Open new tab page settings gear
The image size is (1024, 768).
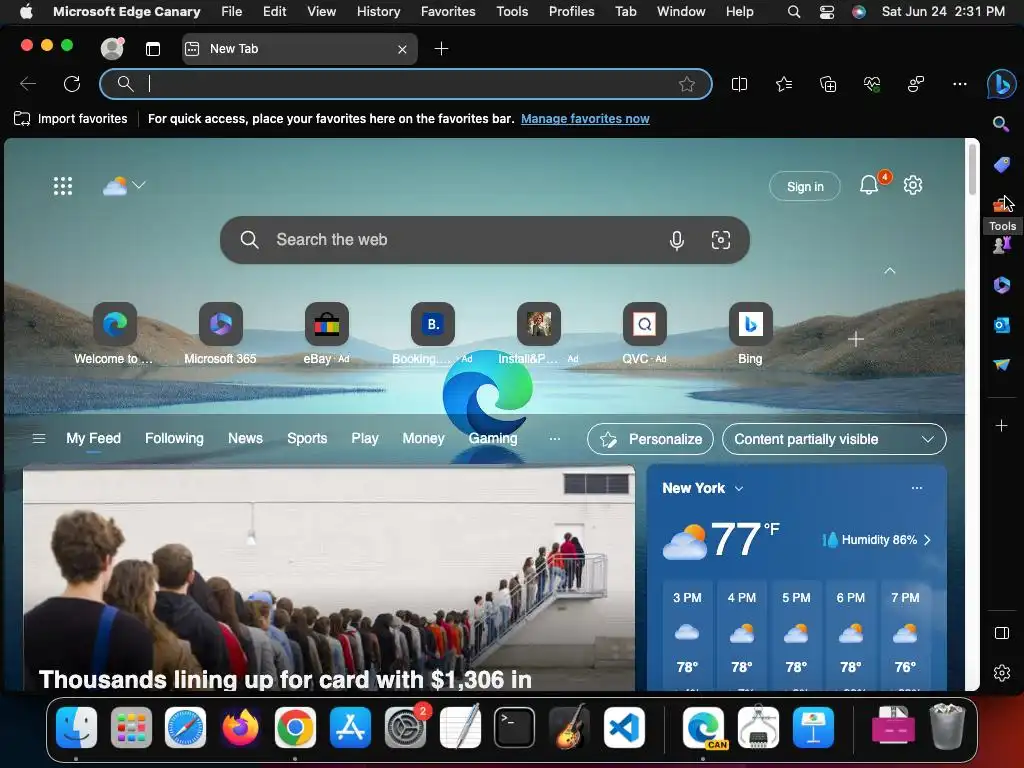coord(912,185)
